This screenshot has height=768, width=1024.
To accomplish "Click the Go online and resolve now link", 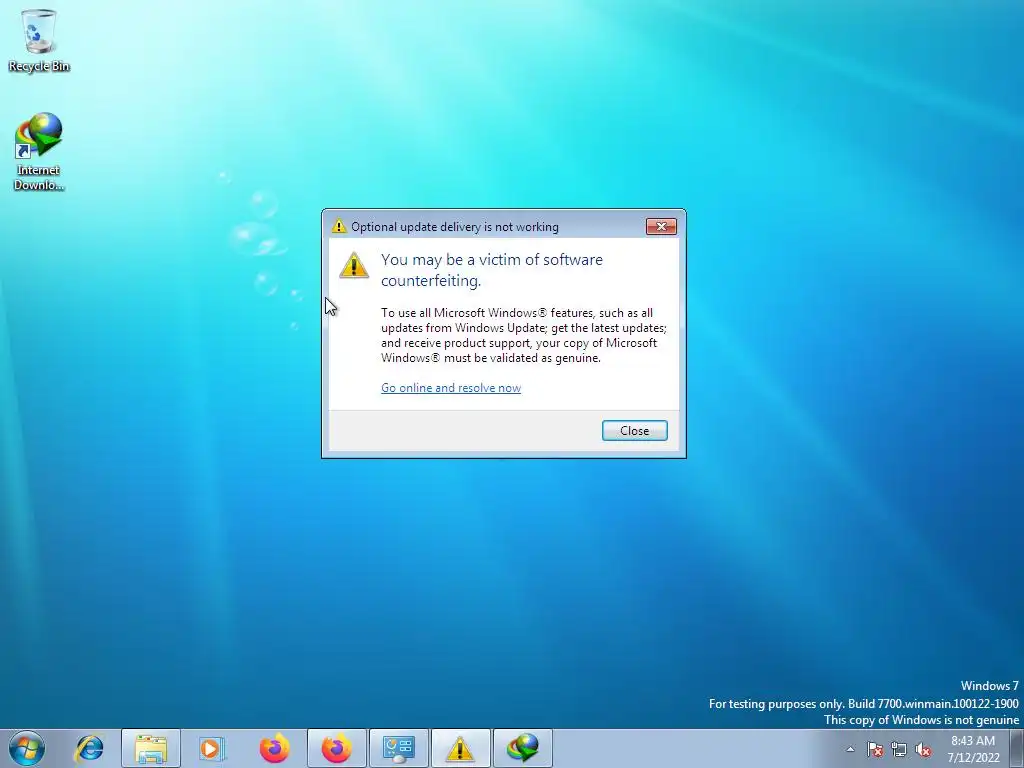I will pos(451,388).
